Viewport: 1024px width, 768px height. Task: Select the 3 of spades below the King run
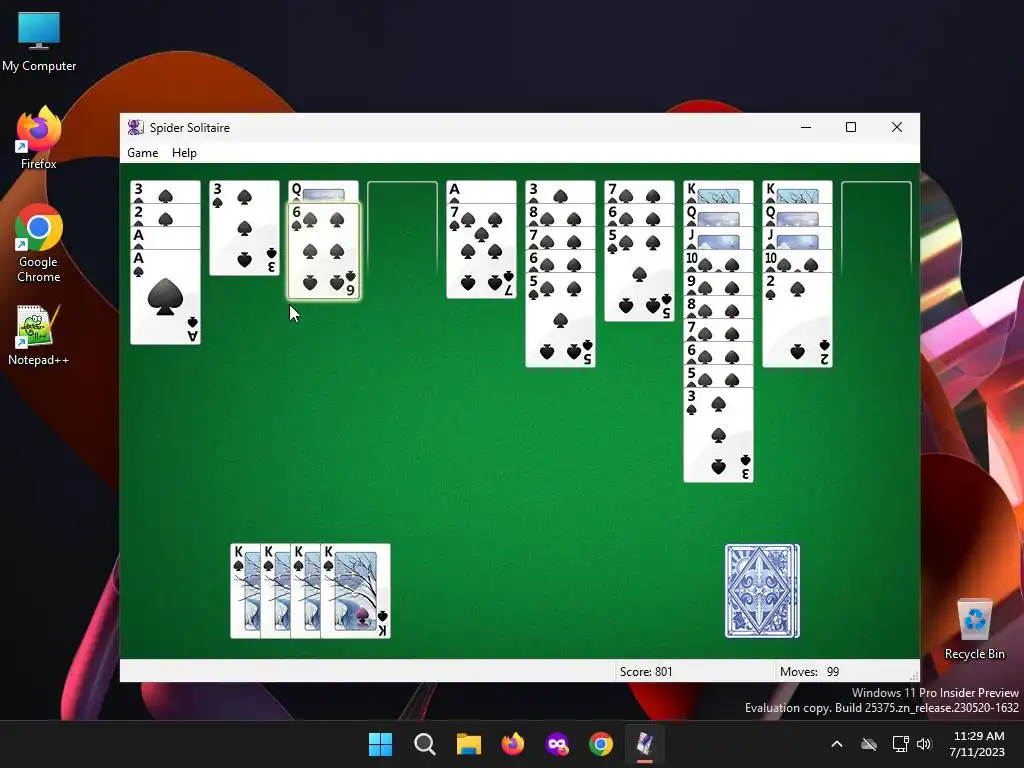[x=718, y=435]
